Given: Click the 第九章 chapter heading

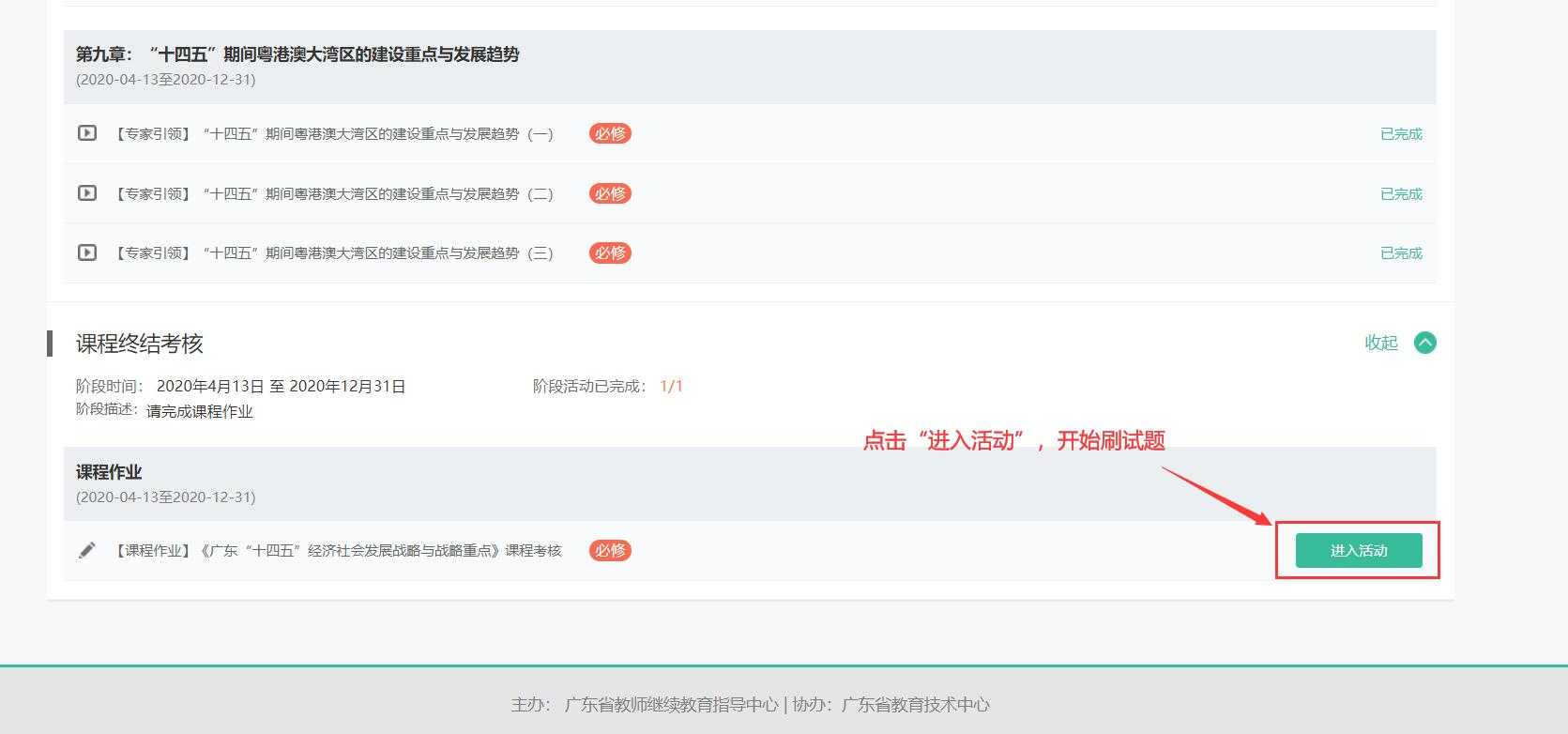Looking at the screenshot, I should tap(297, 54).
